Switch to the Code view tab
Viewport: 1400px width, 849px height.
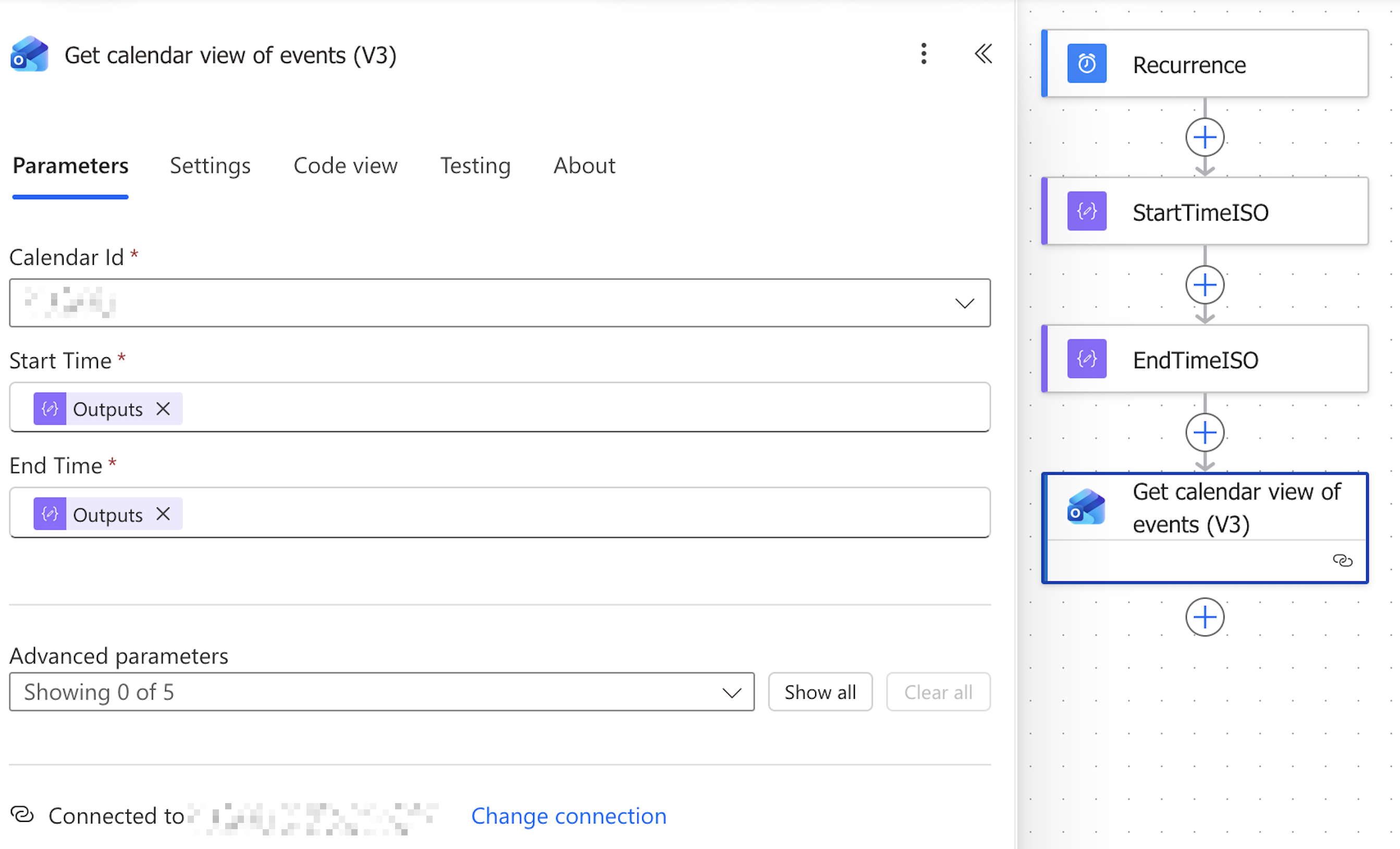pyautogui.click(x=346, y=166)
